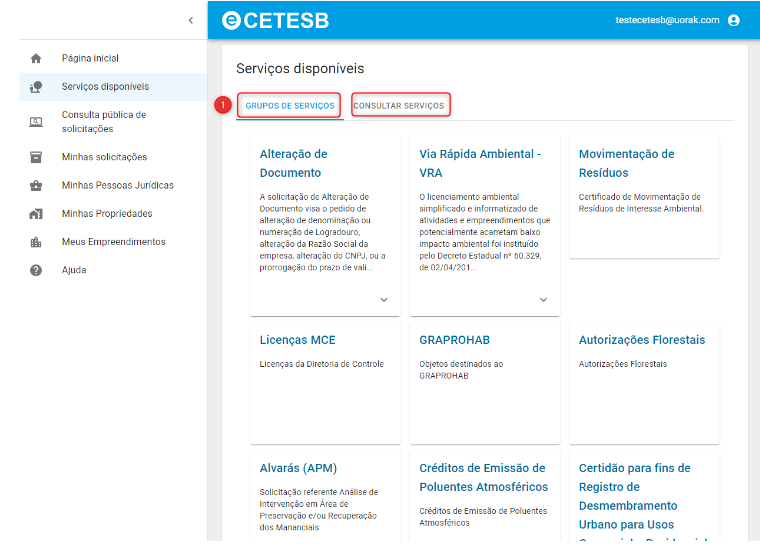Image resolution: width=760 pixels, height=547 pixels.
Task: Click the testecetesb@uorak.com account email
Action: click(667, 20)
